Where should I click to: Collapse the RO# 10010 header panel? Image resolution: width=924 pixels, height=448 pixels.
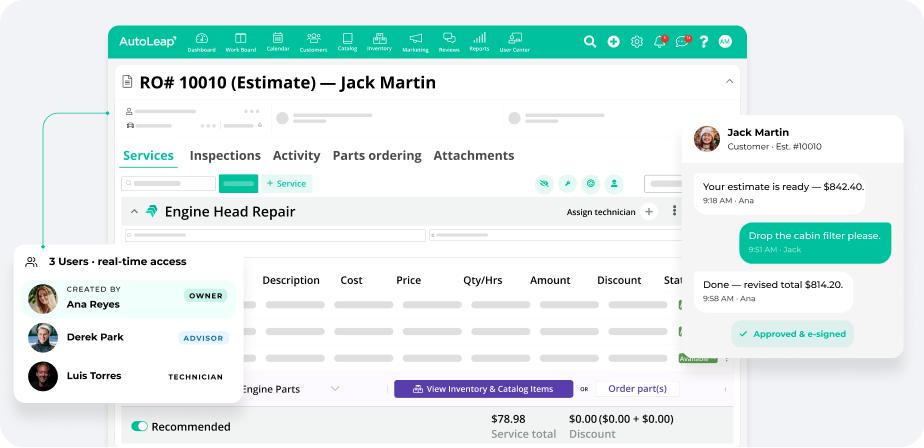(x=728, y=82)
